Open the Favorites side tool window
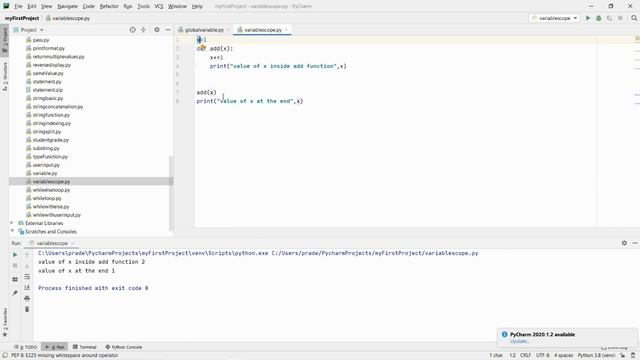This screenshot has height=360, width=640. pos(5,322)
